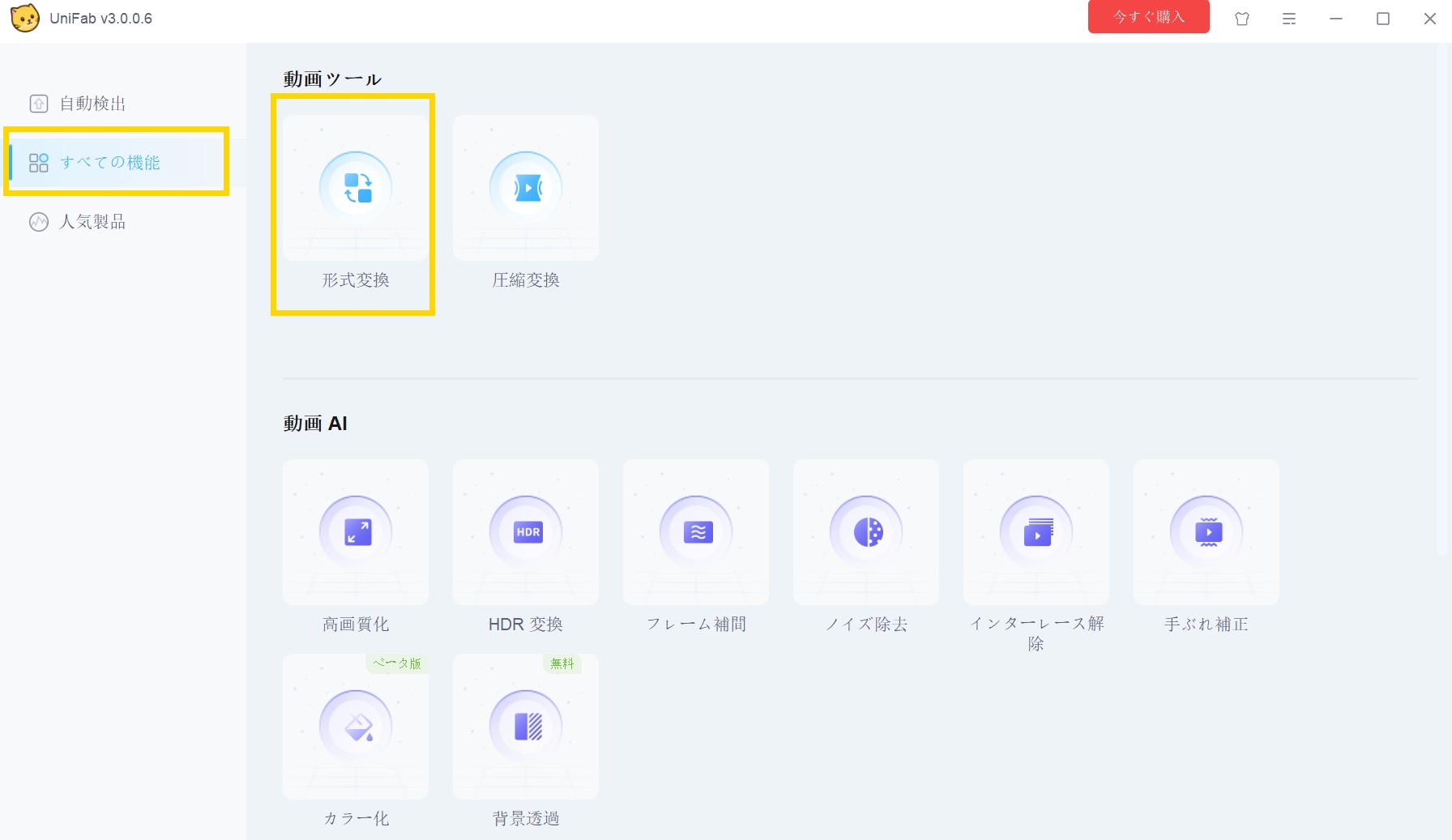Minimize the UniFab window

coord(1336,19)
